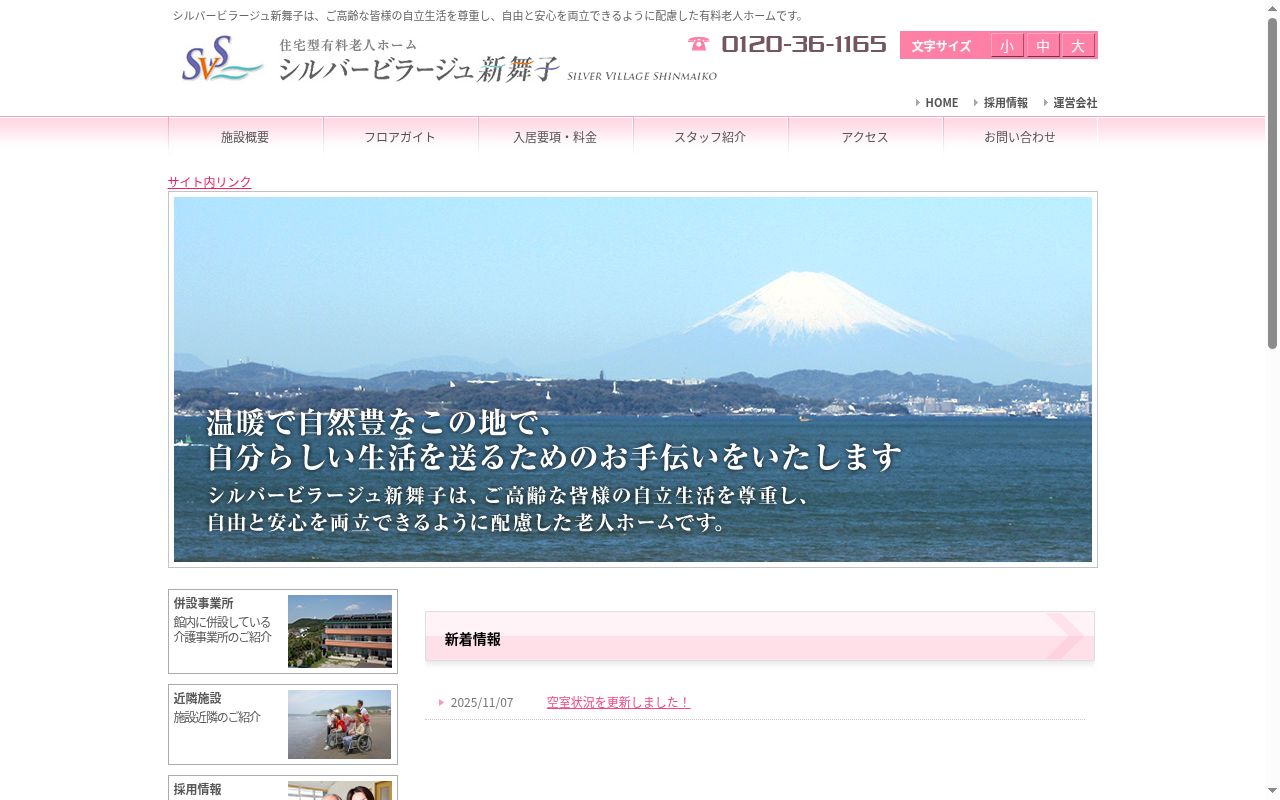Follow the サイト内リンク link
Image resolution: width=1280 pixels, height=800 pixels.
[x=209, y=182]
